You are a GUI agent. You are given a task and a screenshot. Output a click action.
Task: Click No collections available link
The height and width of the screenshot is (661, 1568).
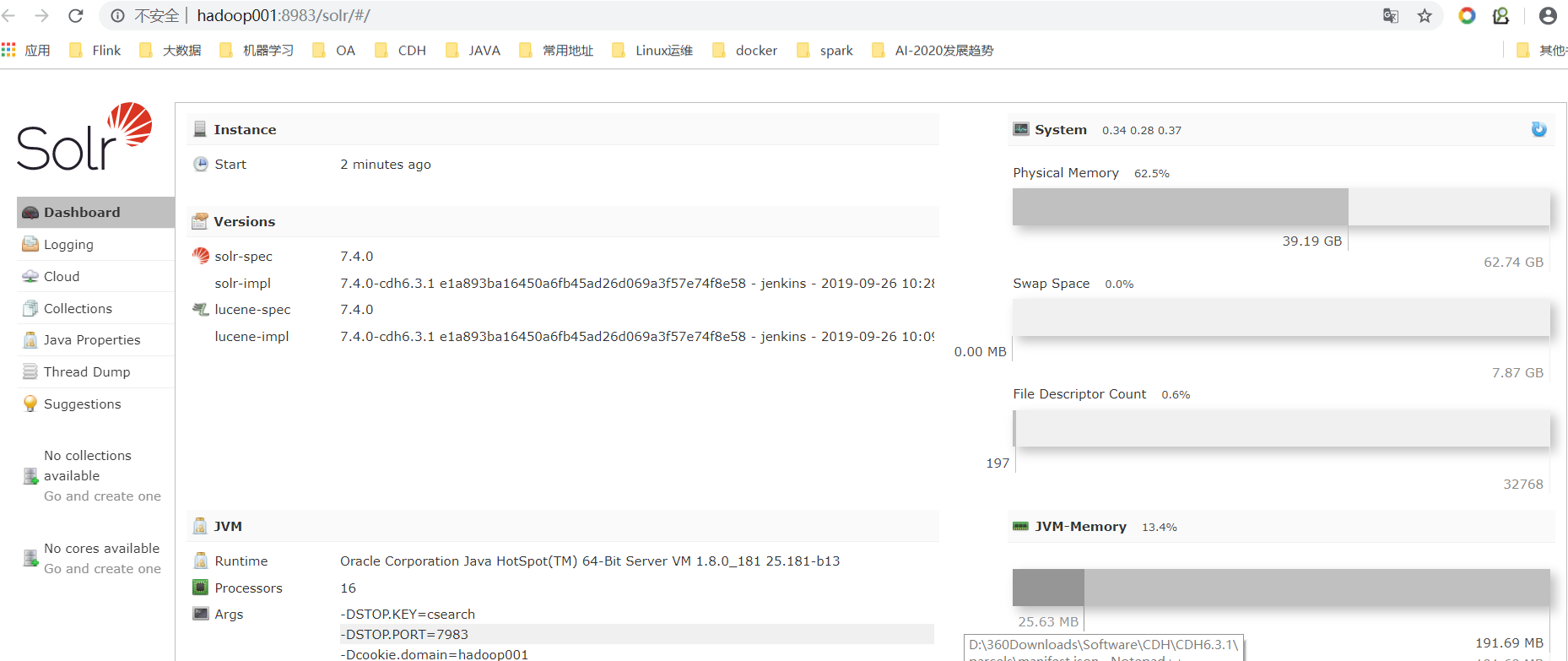coord(88,466)
